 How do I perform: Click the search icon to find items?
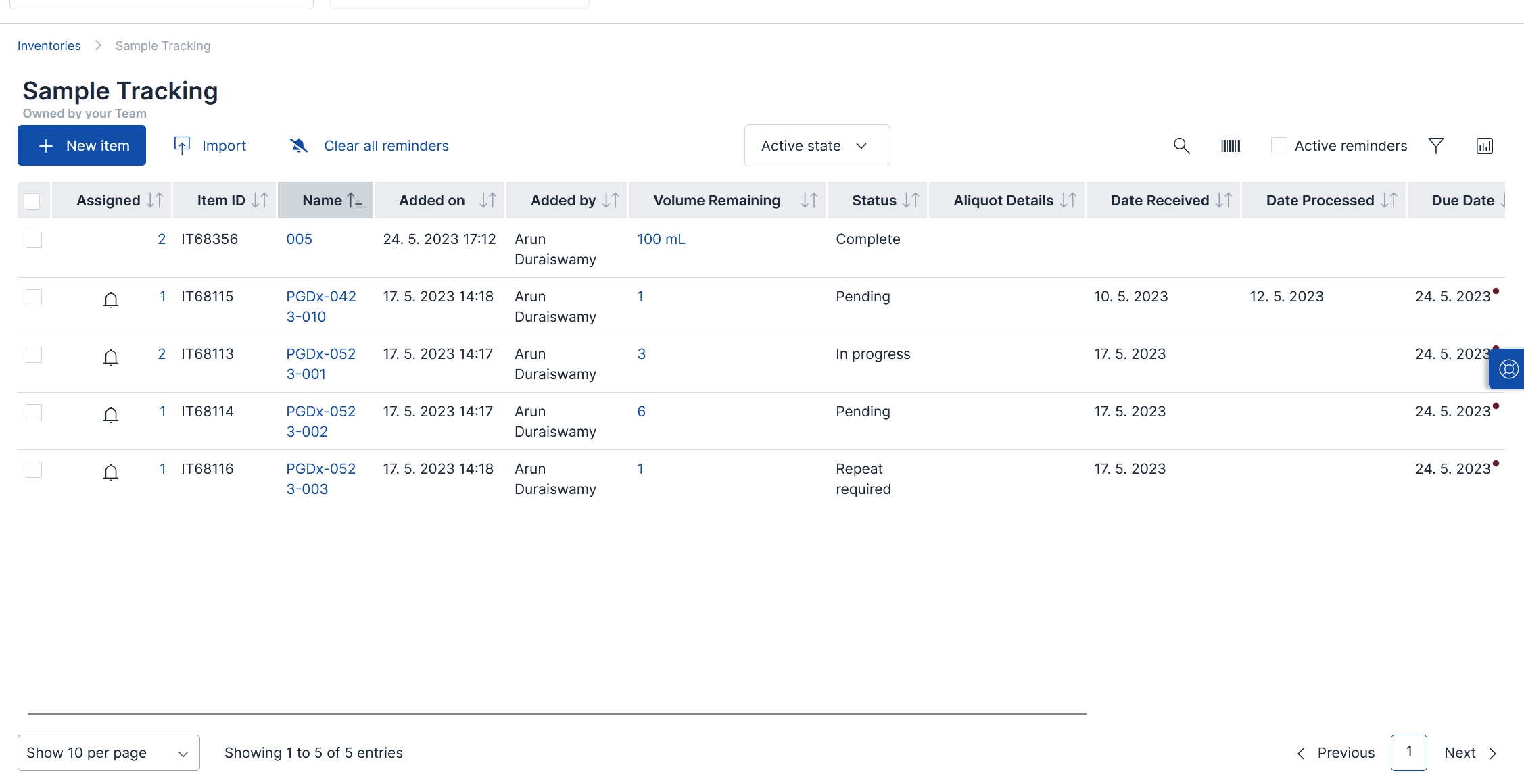[1181, 145]
